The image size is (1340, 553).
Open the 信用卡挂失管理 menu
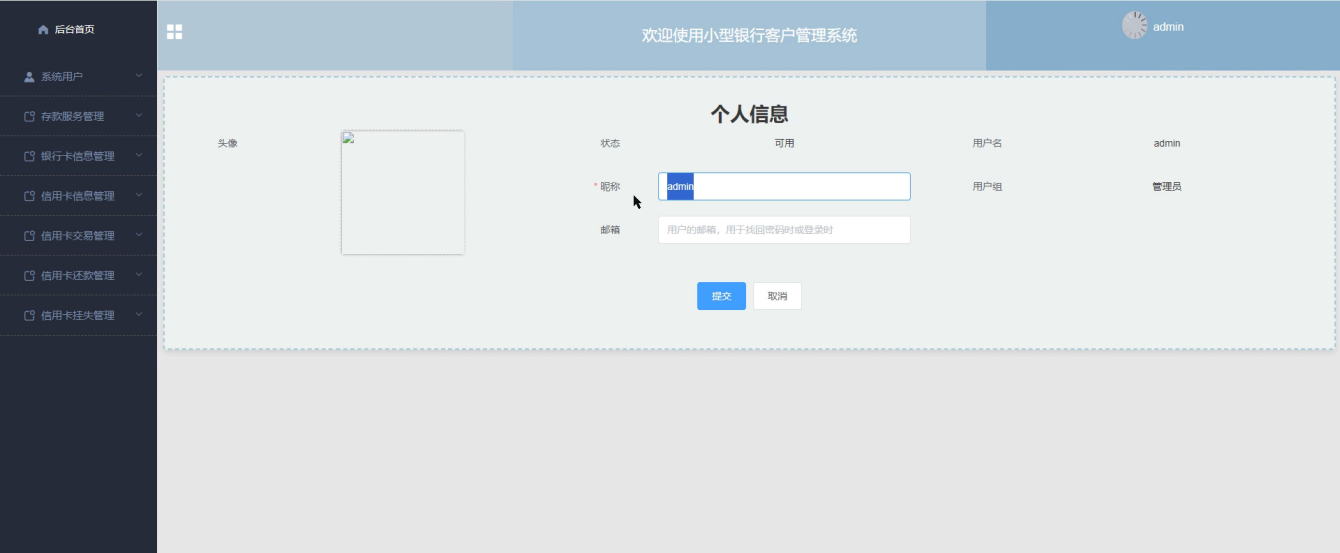pos(78,315)
